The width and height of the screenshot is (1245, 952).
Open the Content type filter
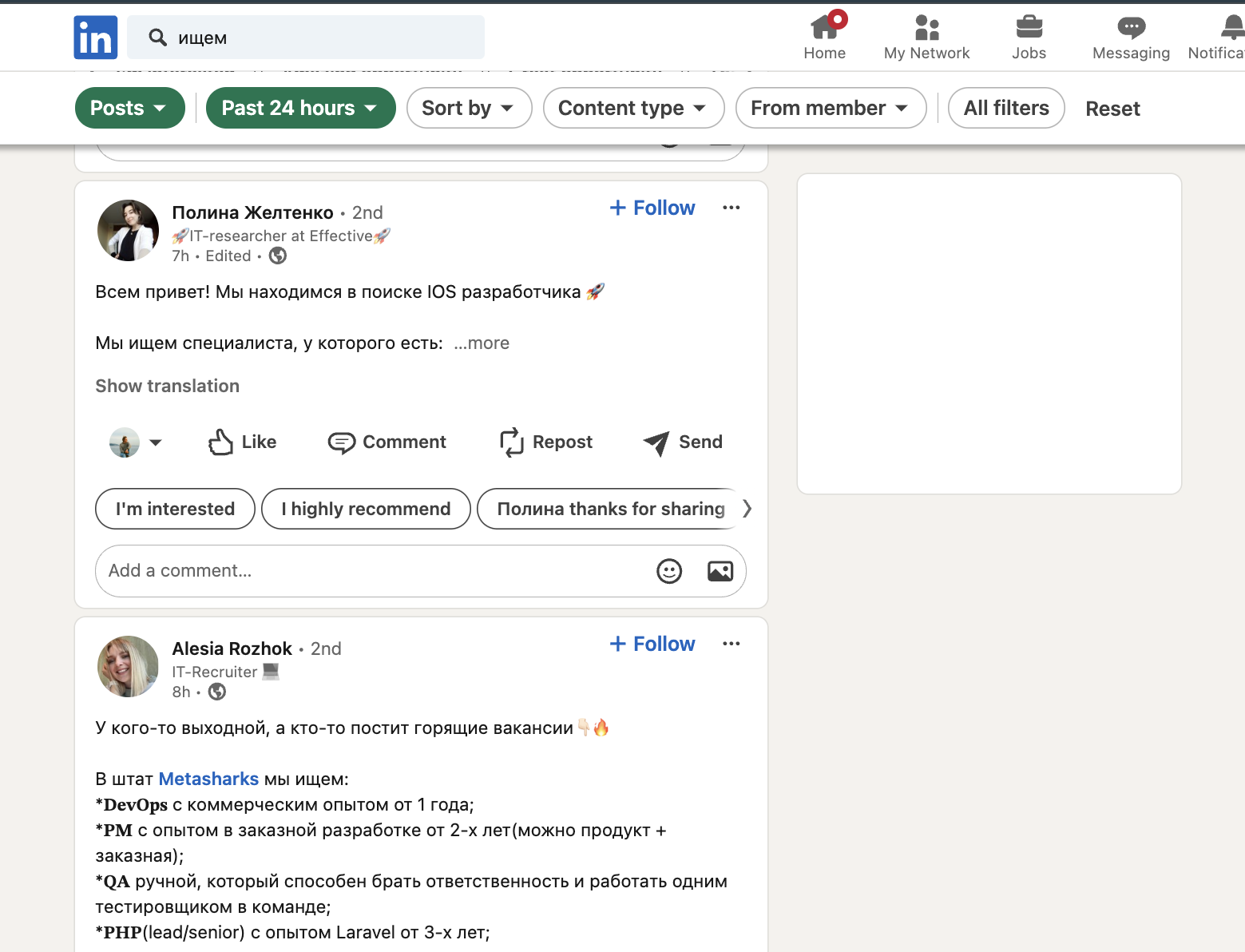coord(633,108)
